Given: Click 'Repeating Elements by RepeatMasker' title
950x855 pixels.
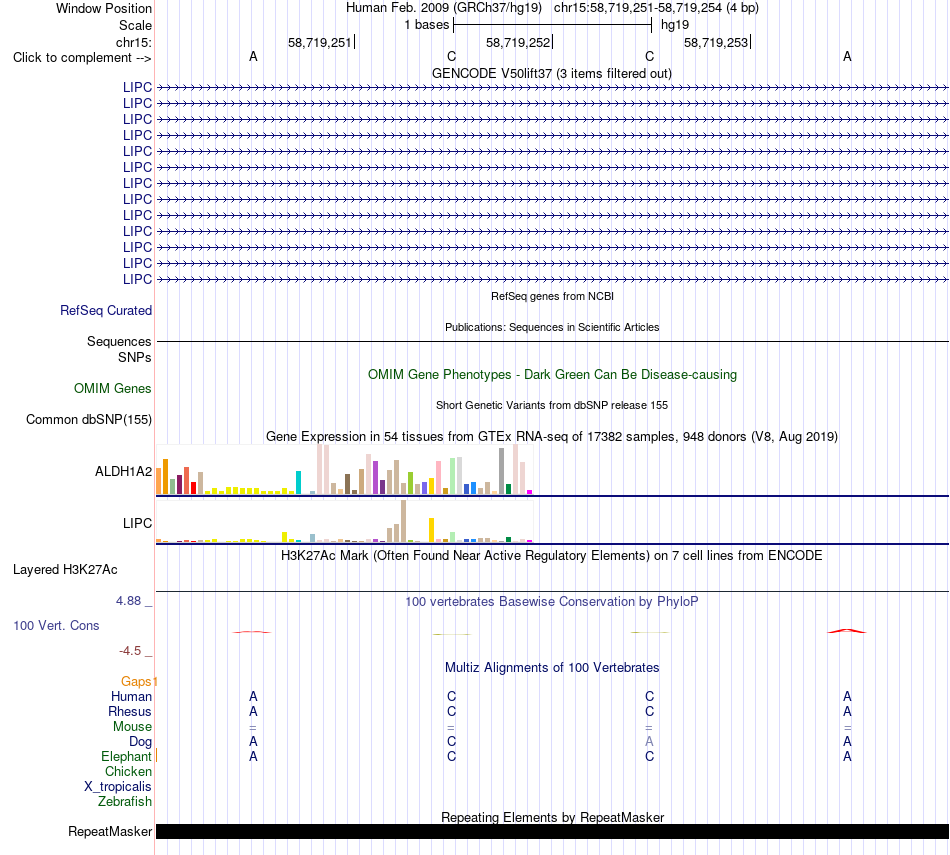Looking at the screenshot, I should 552,817.
